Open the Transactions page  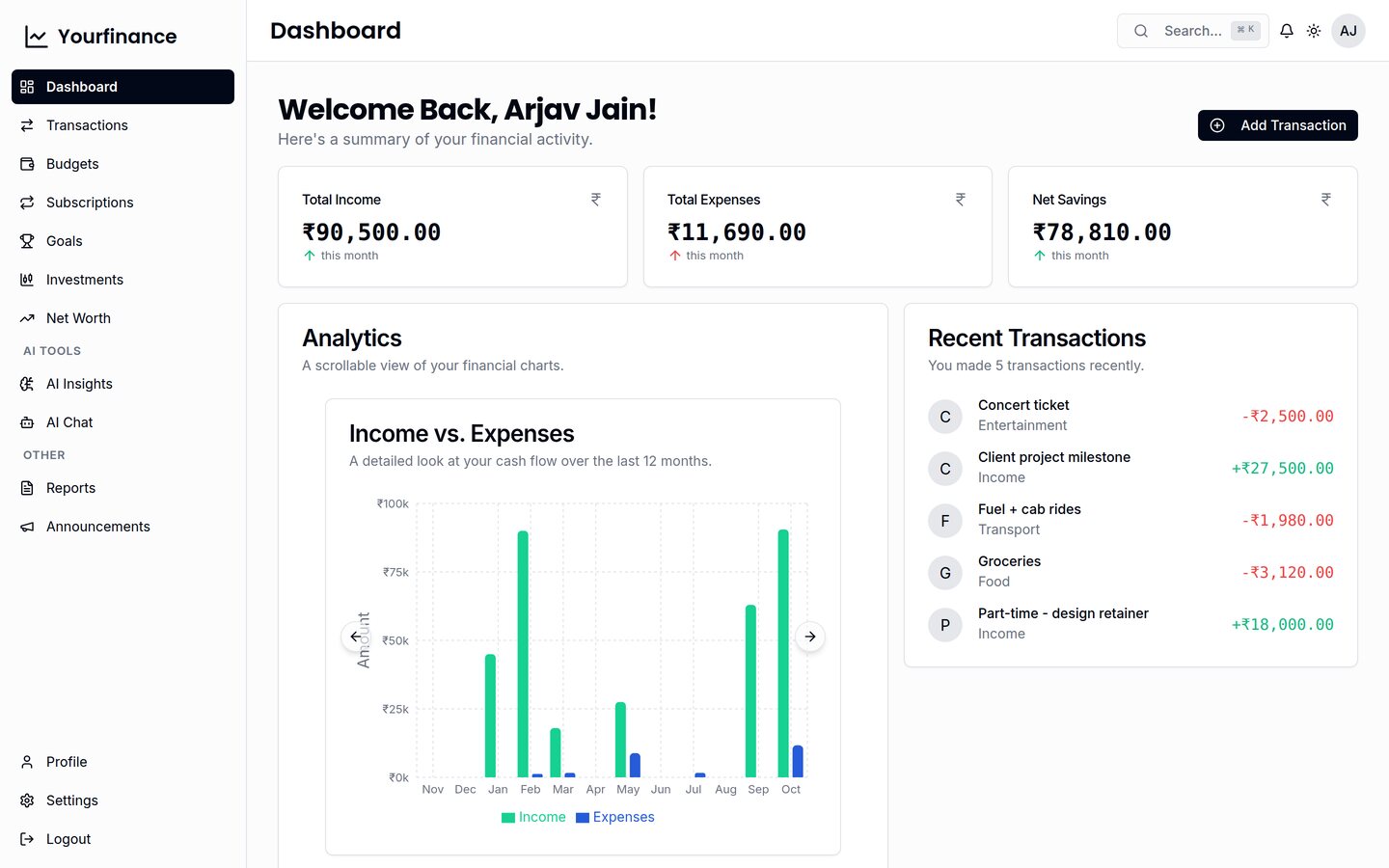click(123, 125)
